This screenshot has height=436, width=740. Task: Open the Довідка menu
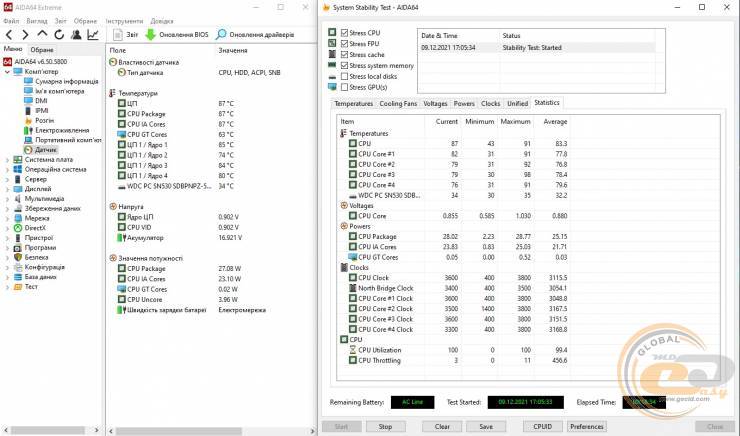pyautogui.click(x=162, y=21)
